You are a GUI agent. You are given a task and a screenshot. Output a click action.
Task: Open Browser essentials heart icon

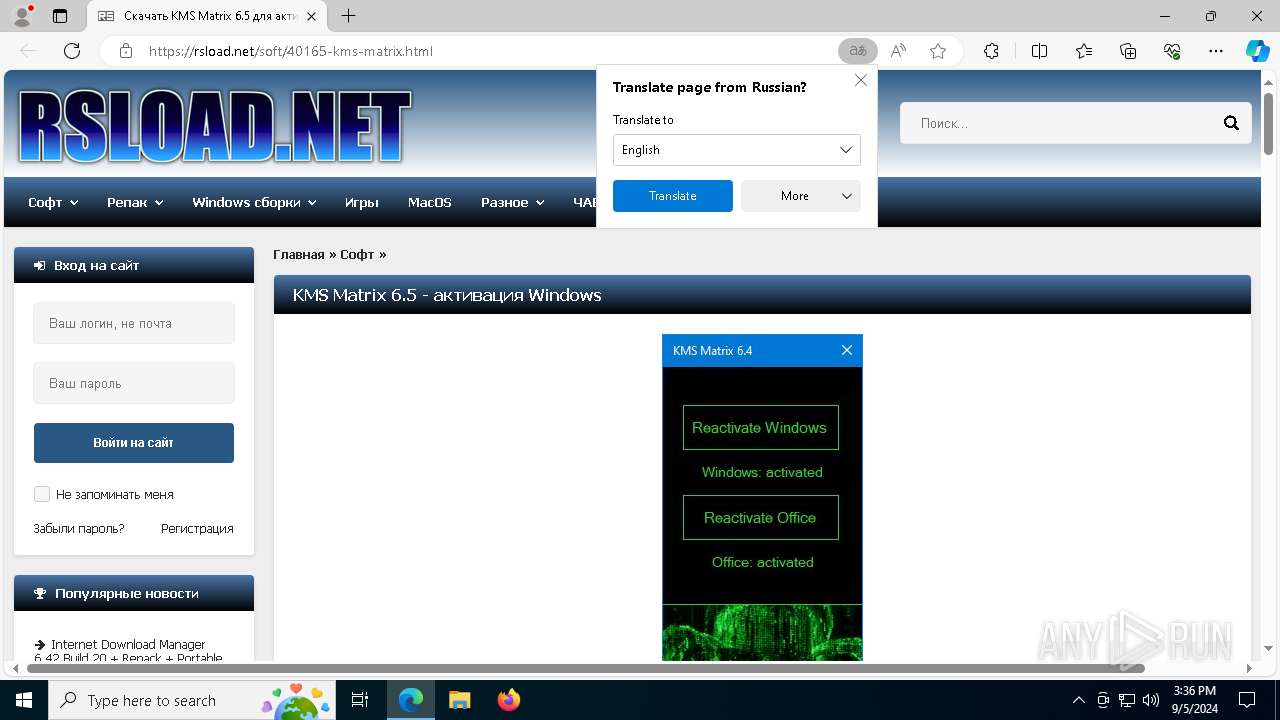(x=1172, y=51)
